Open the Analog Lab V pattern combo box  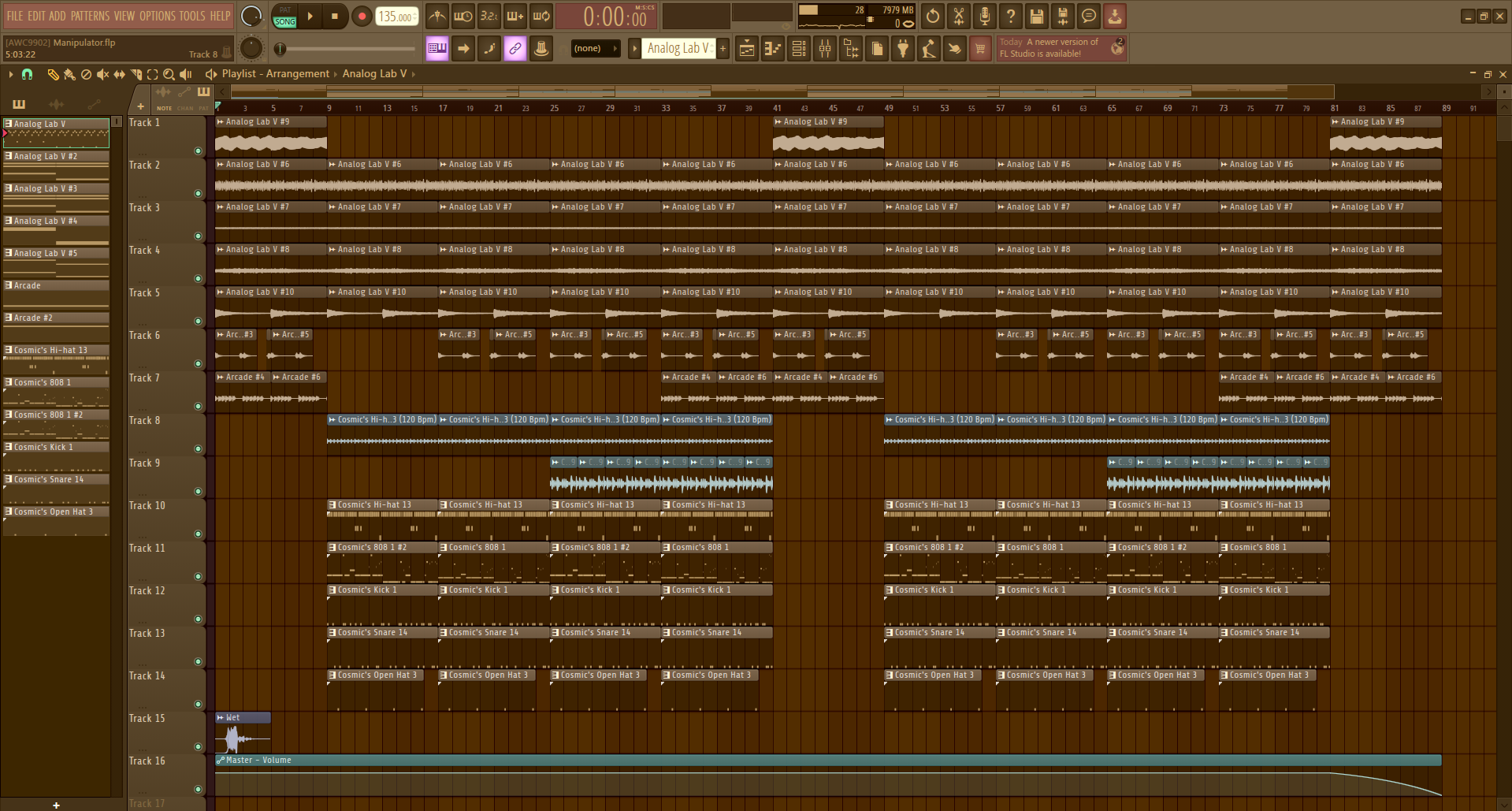pyautogui.click(x=678, y=49)
